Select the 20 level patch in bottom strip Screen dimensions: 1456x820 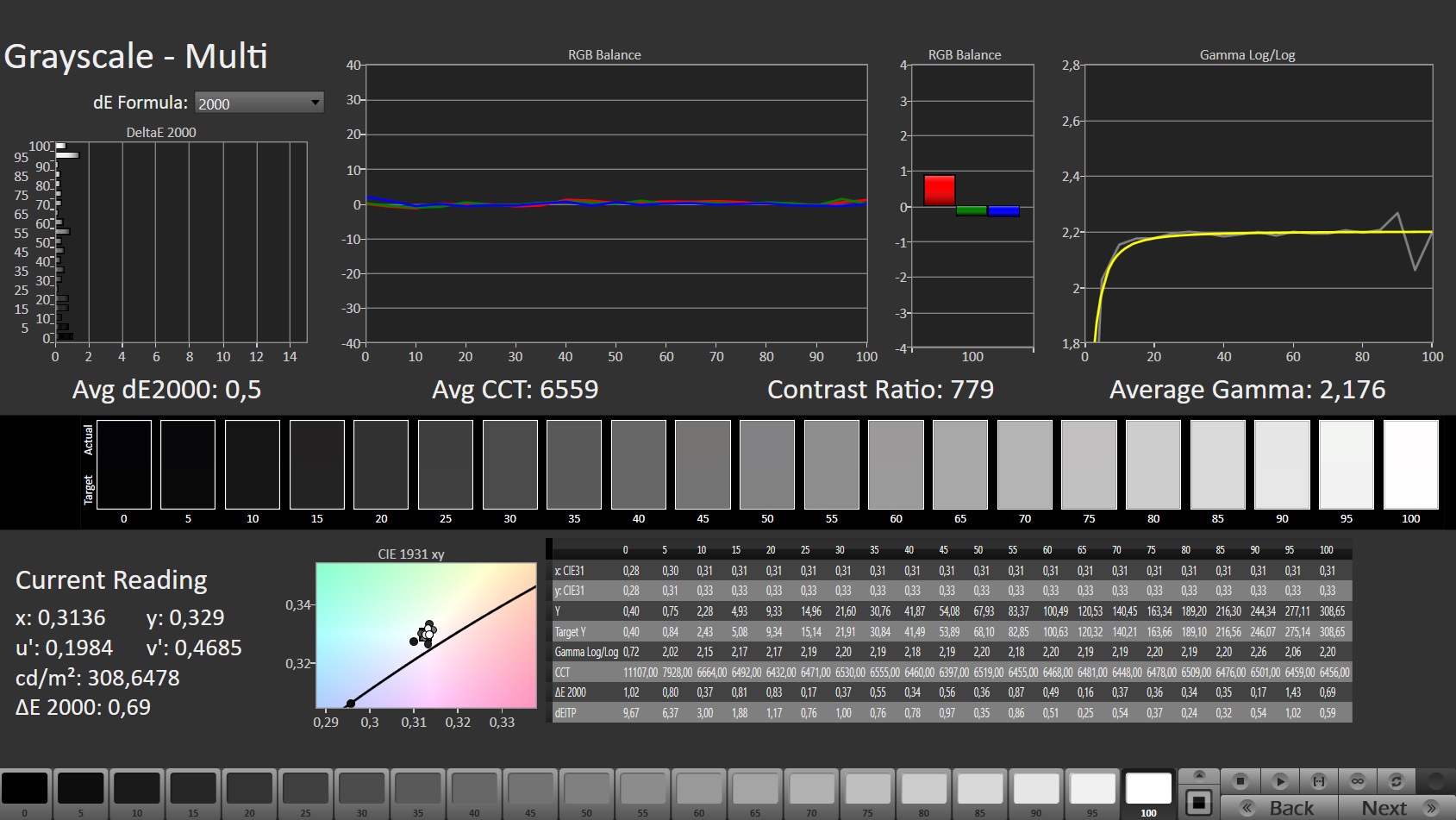point(249,793)
